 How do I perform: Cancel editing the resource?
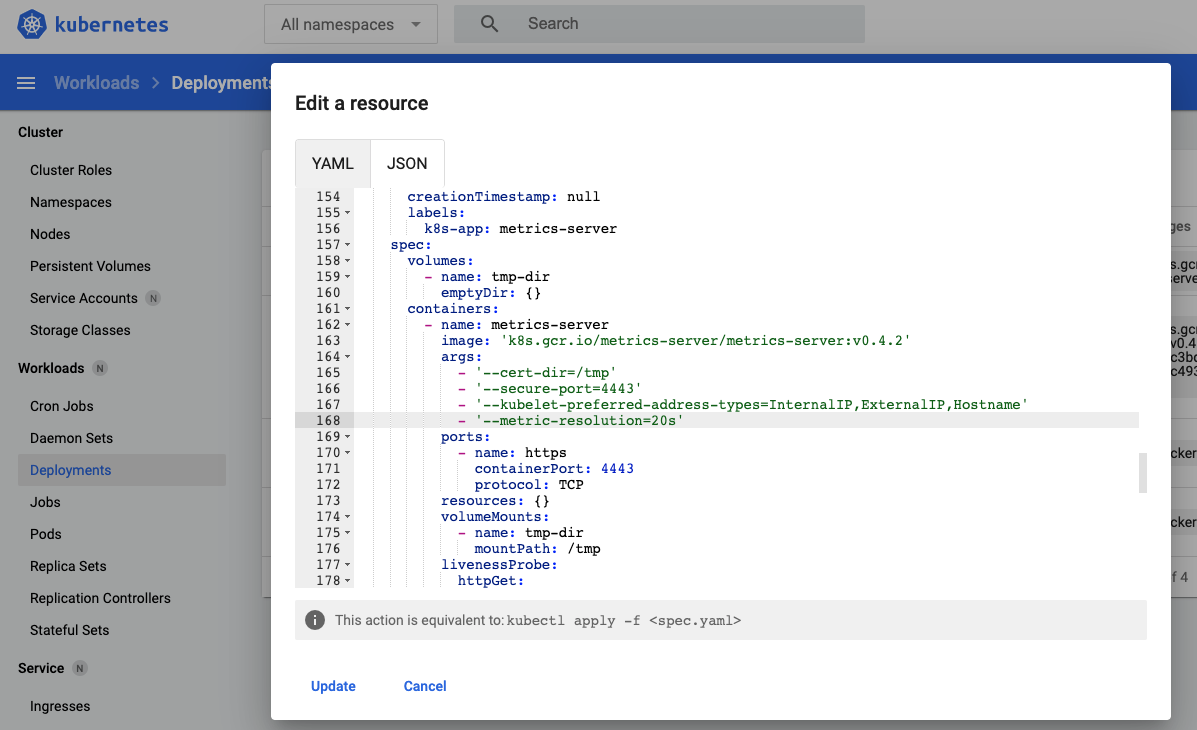point(424,686)
